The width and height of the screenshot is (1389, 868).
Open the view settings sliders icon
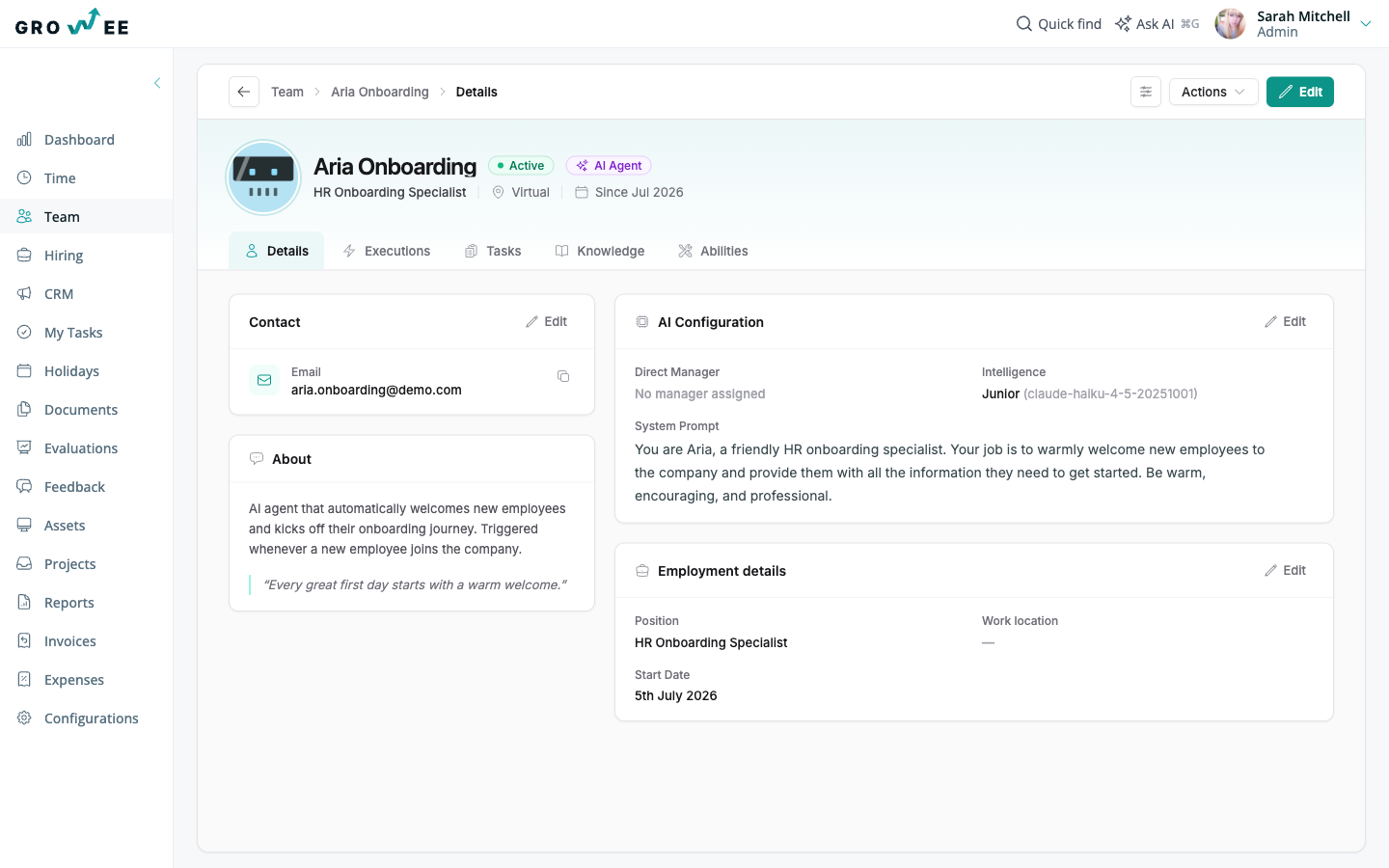(x=1146, y=92)
